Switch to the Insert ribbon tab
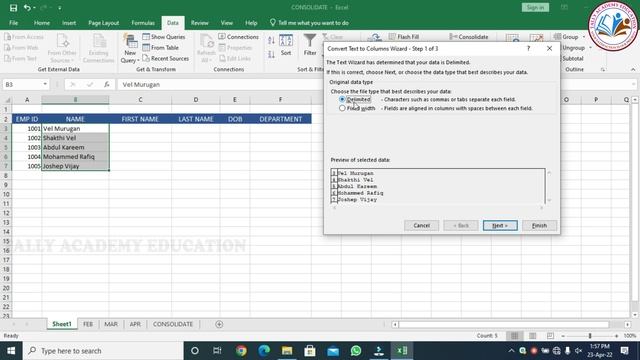The height and width of the screenshot is (360, 640). 69,23
